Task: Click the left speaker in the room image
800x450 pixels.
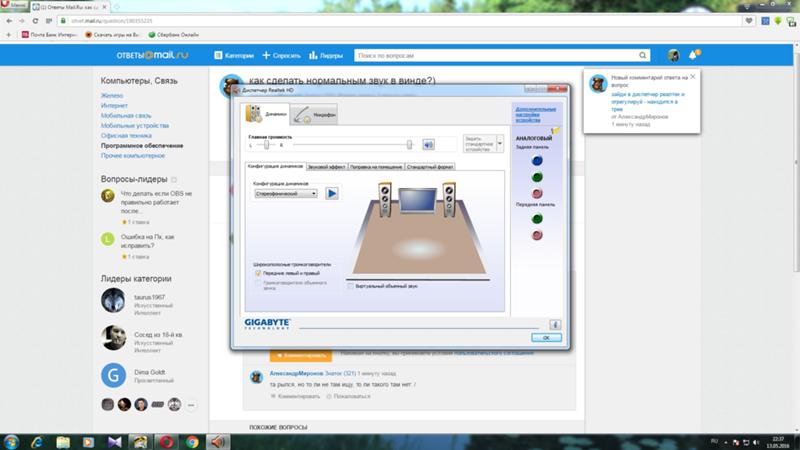Action: [385, 199]
